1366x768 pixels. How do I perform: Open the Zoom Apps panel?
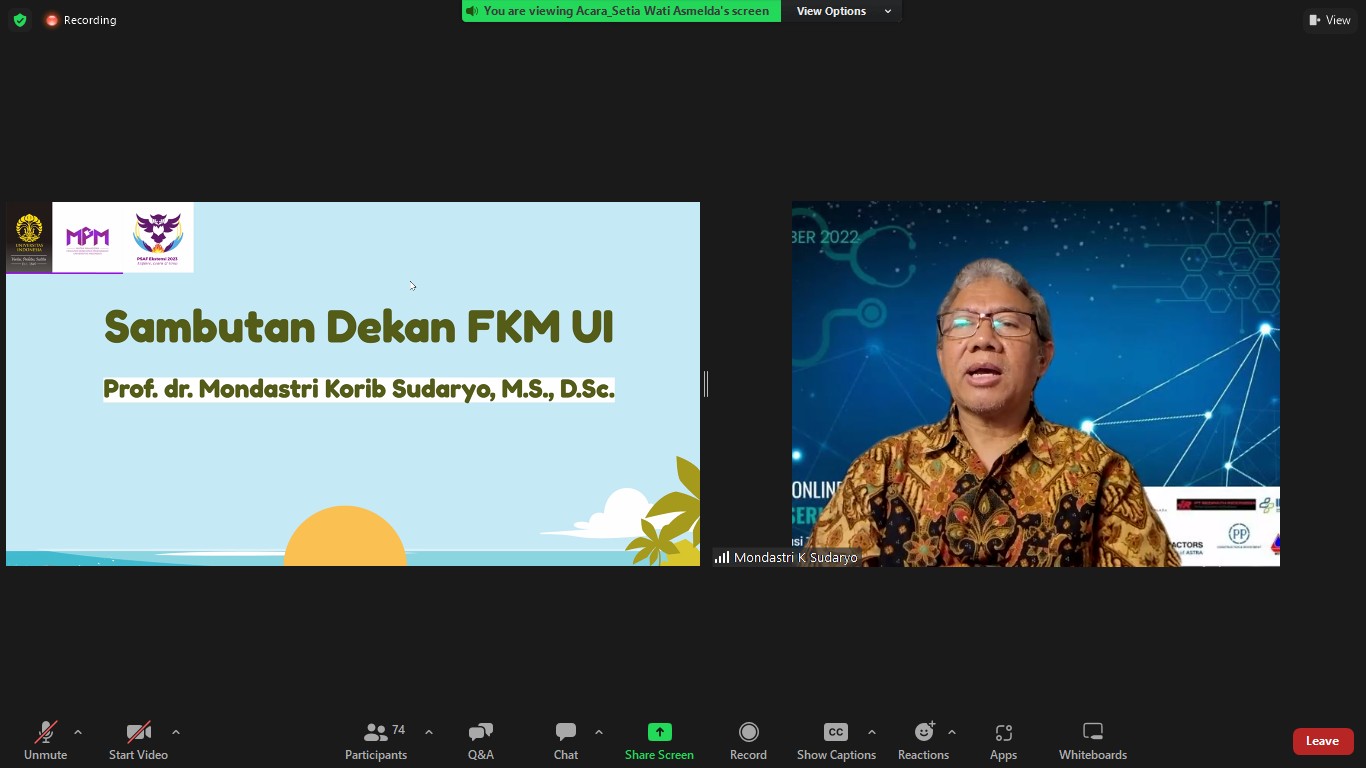coord(1002,740)
